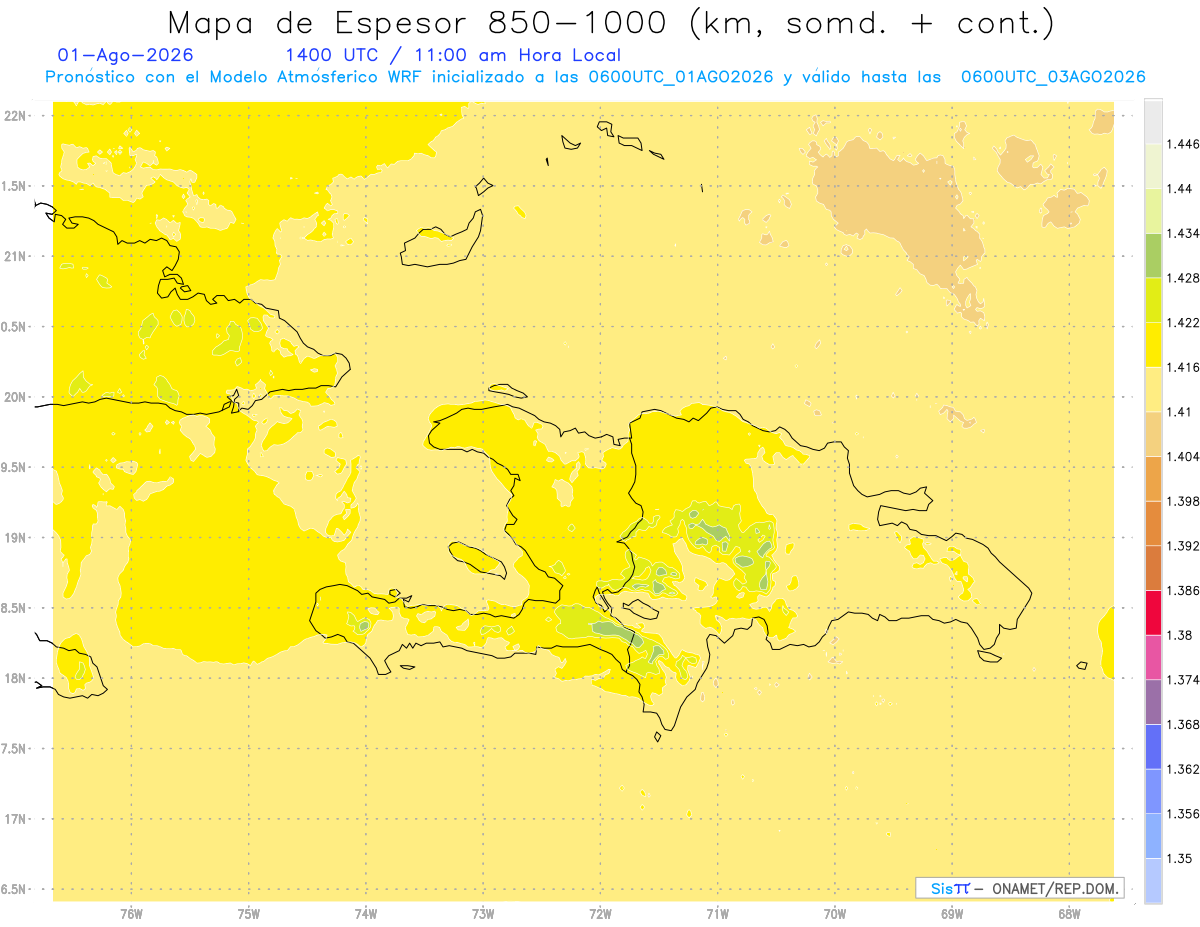
Task: Click the red legend swatch above 1.38
Action: pyautogui.click(x=1153, y=612)
